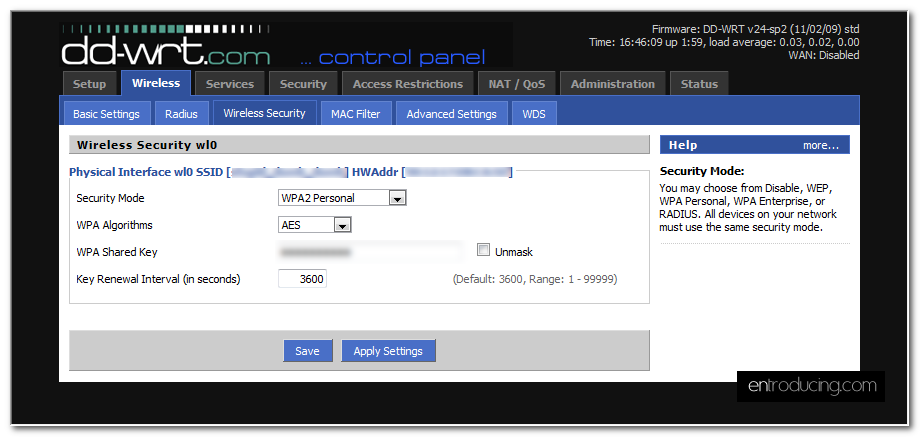Open the WDS subtab
Image resolution: width=920 pixels, height=437 pixels.
(534, 114)
